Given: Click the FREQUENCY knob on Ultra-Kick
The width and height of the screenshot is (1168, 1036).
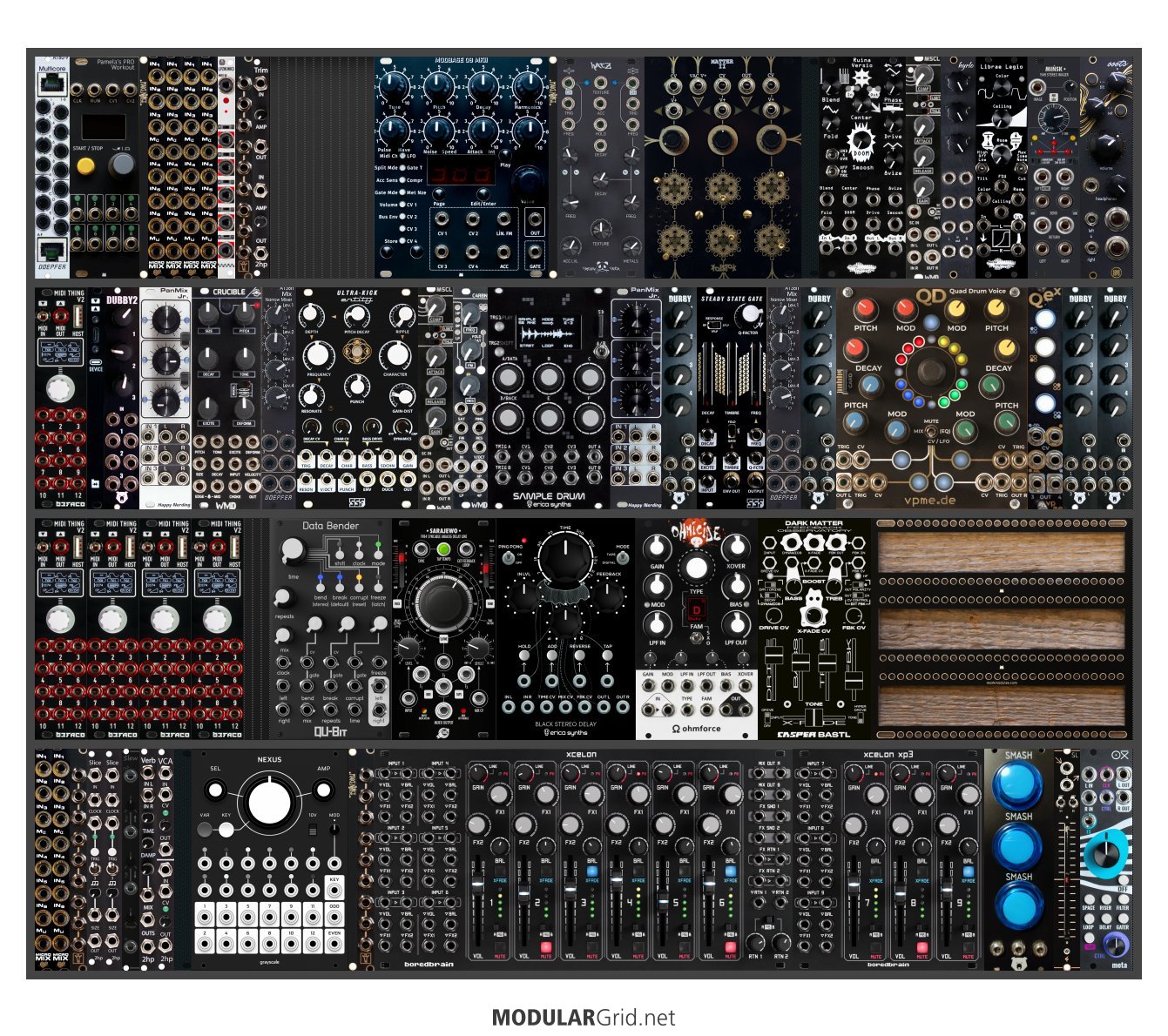Looking at the screenshot, I should (319, 354).
